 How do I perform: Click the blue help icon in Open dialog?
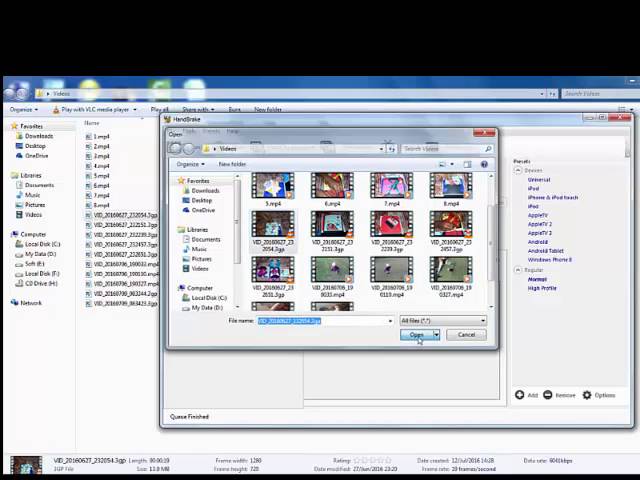[x=484, y=164]
